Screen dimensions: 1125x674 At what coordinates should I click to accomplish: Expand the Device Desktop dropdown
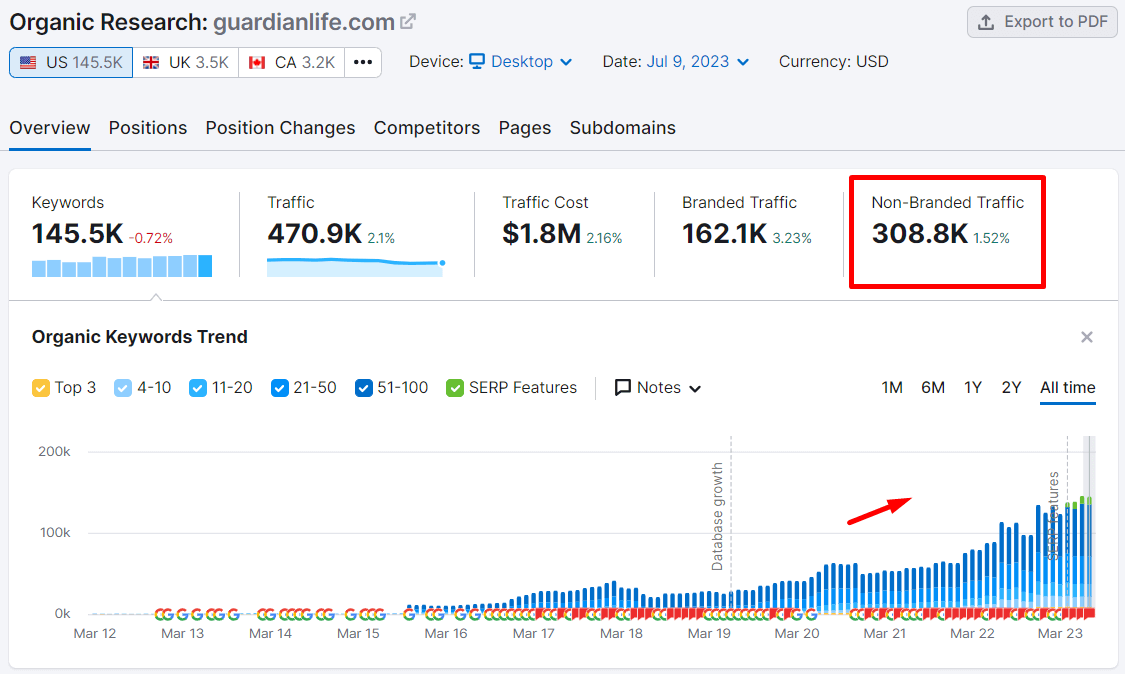click(x=521, y=62)
